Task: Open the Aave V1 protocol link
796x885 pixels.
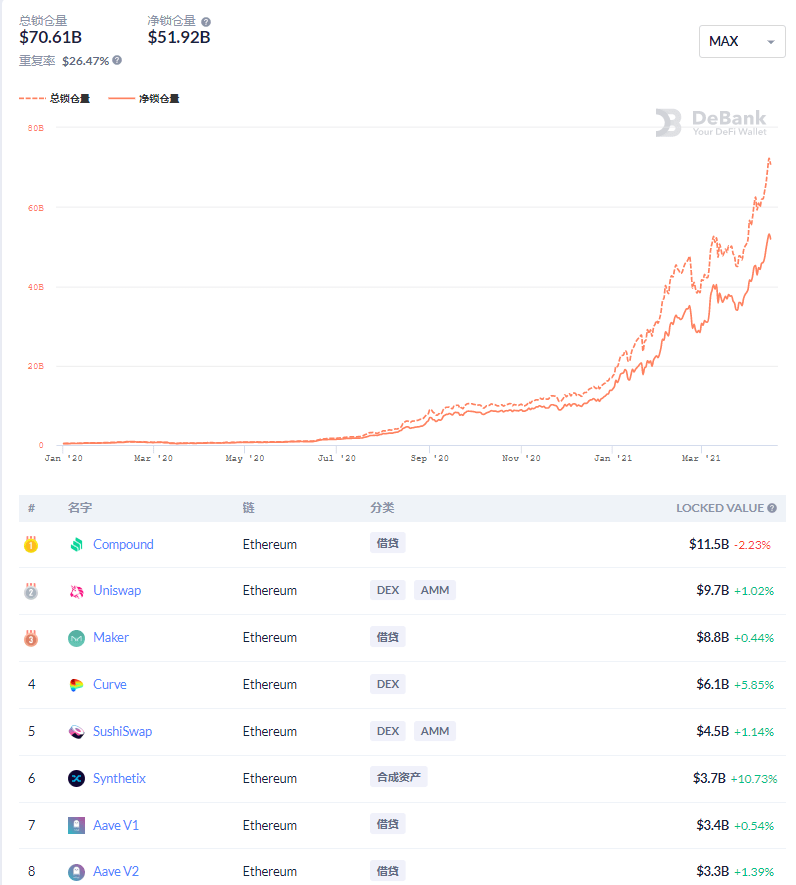Action: 116,825
